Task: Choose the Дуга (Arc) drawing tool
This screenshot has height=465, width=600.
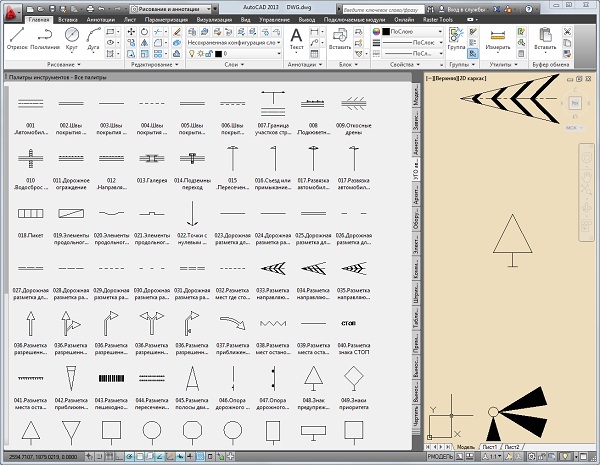Action: point(95,37)
